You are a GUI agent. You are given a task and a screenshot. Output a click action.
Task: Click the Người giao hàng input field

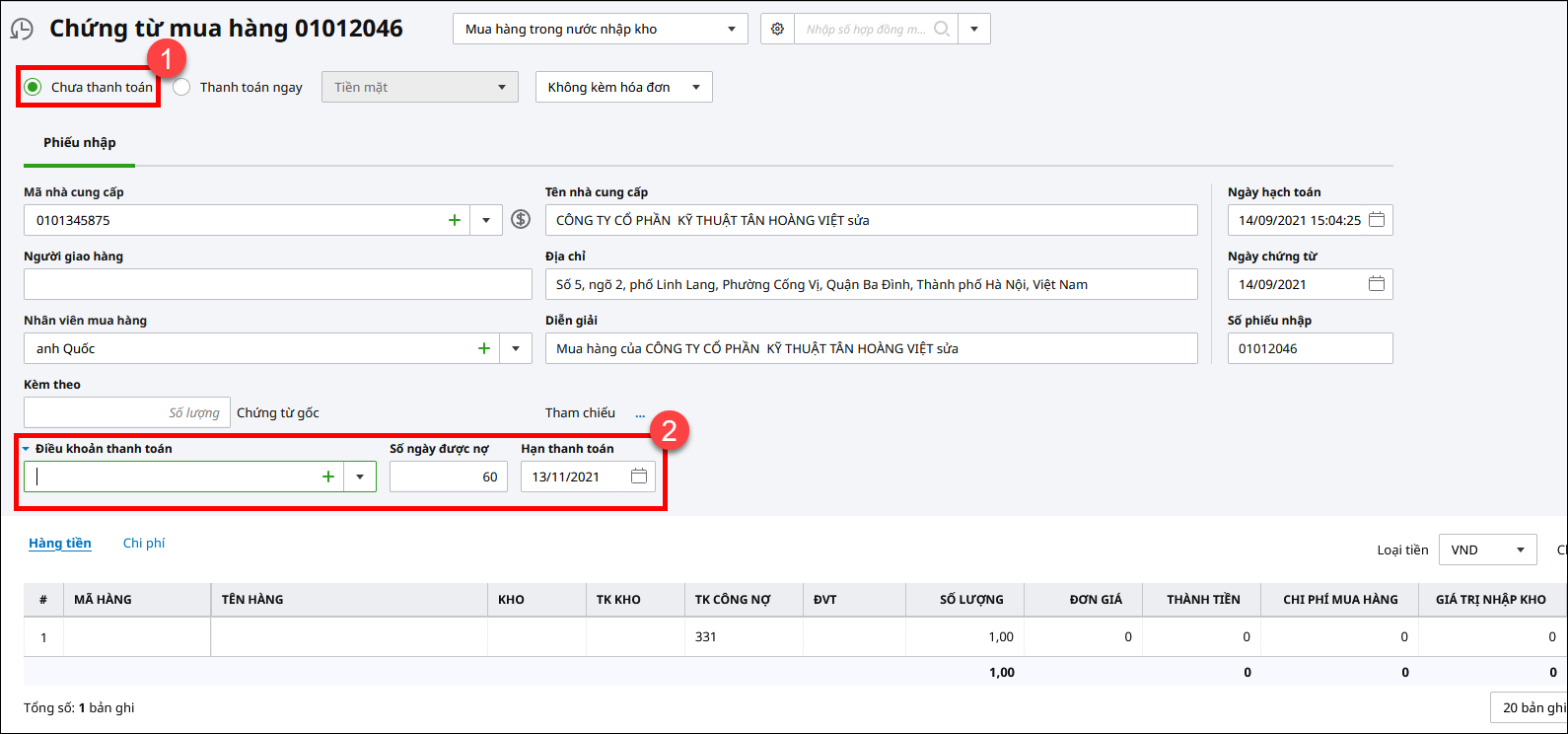(x=277, y=284)
